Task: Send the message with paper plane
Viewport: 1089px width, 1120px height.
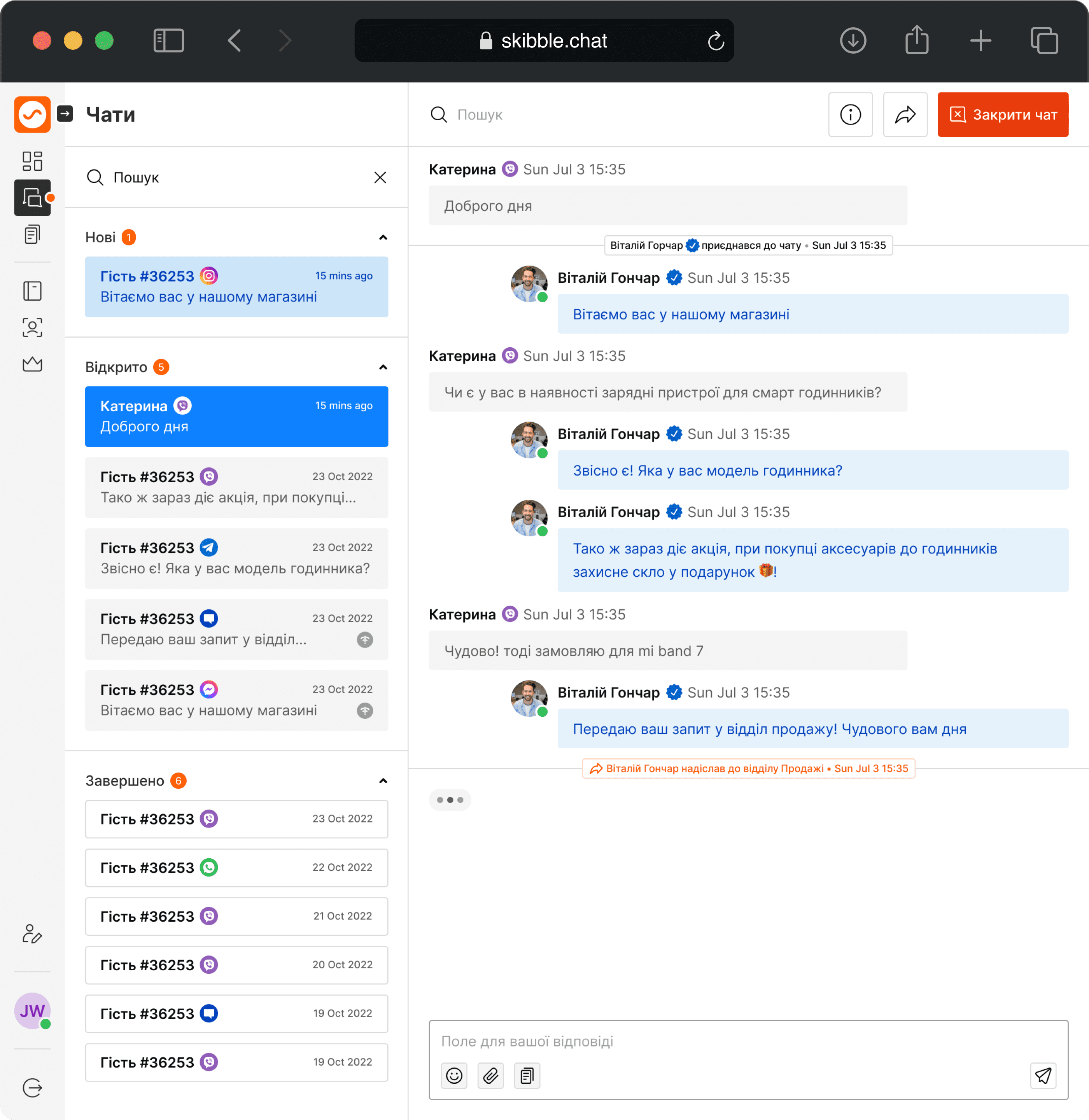Action: point(1043,1075)
